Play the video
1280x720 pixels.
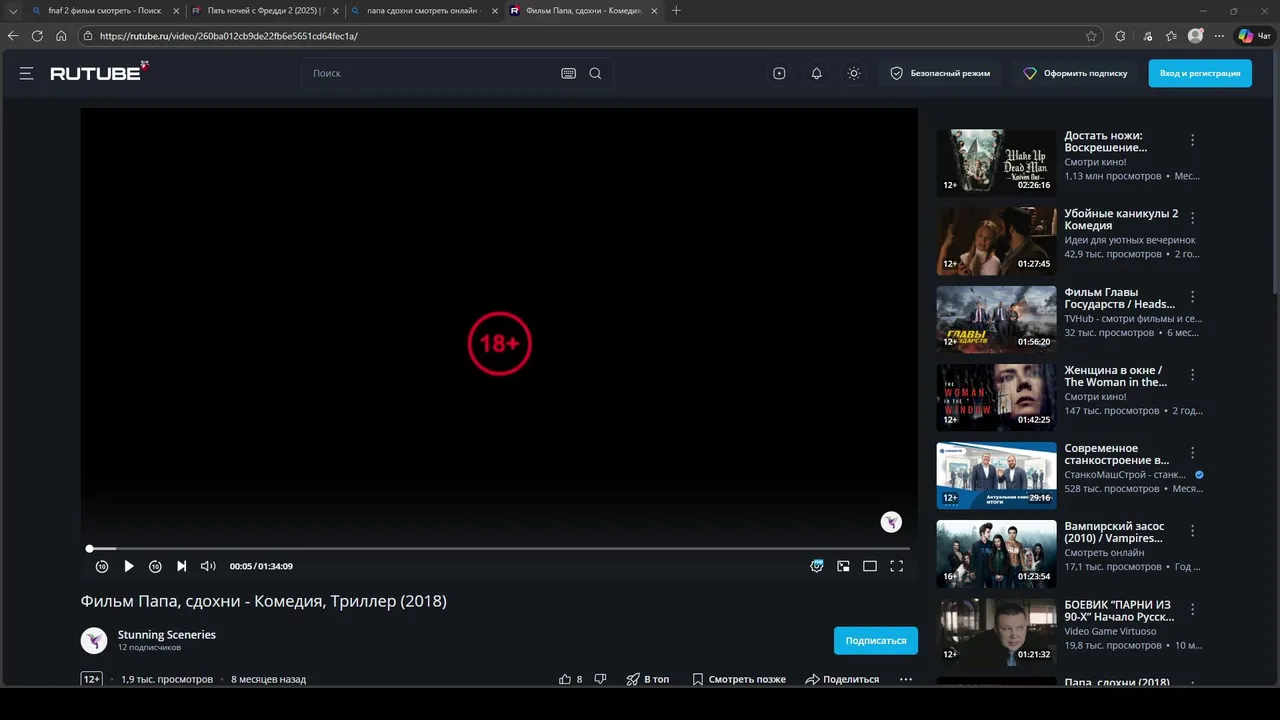(x=129, y=566)
